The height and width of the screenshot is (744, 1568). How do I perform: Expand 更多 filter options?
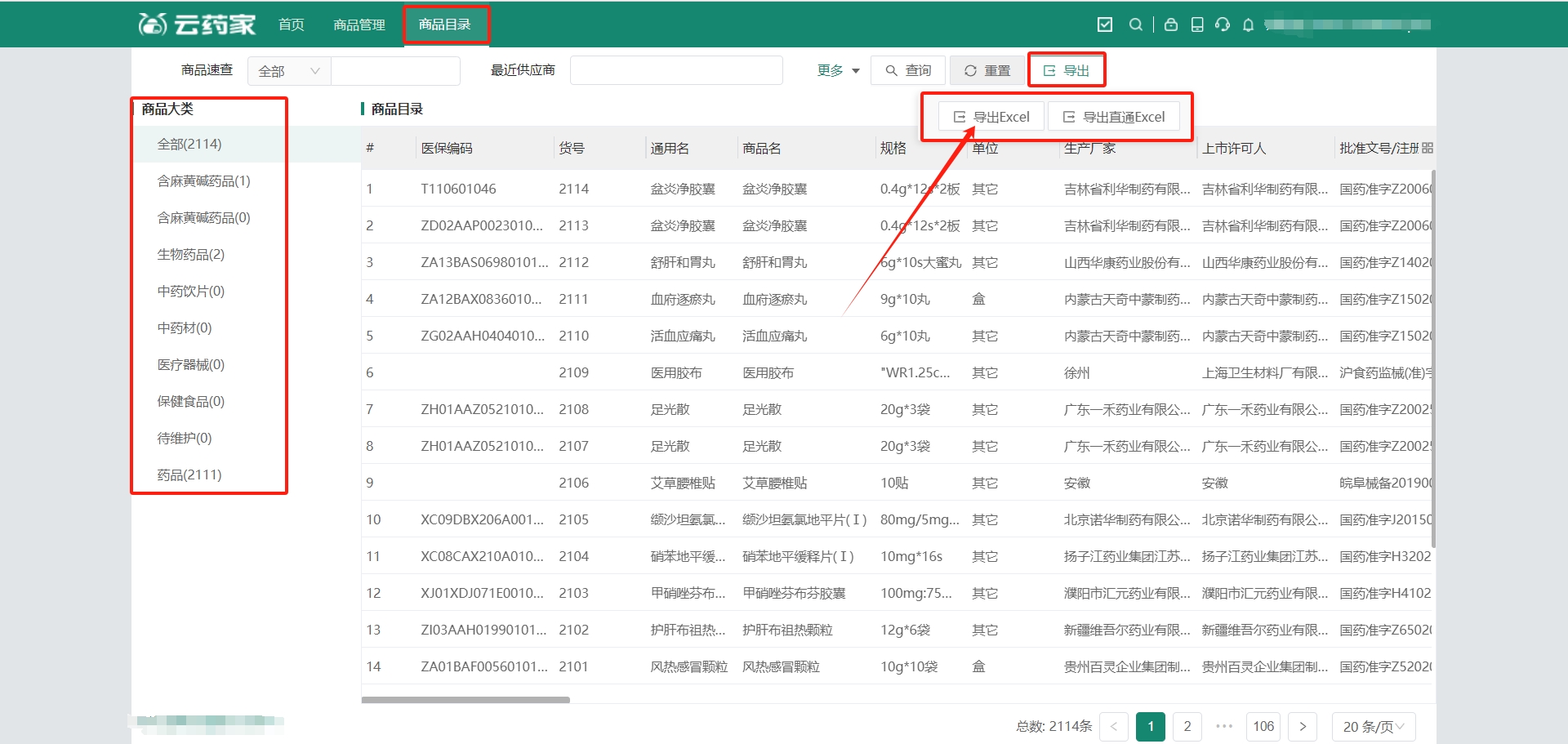(839, 71)
